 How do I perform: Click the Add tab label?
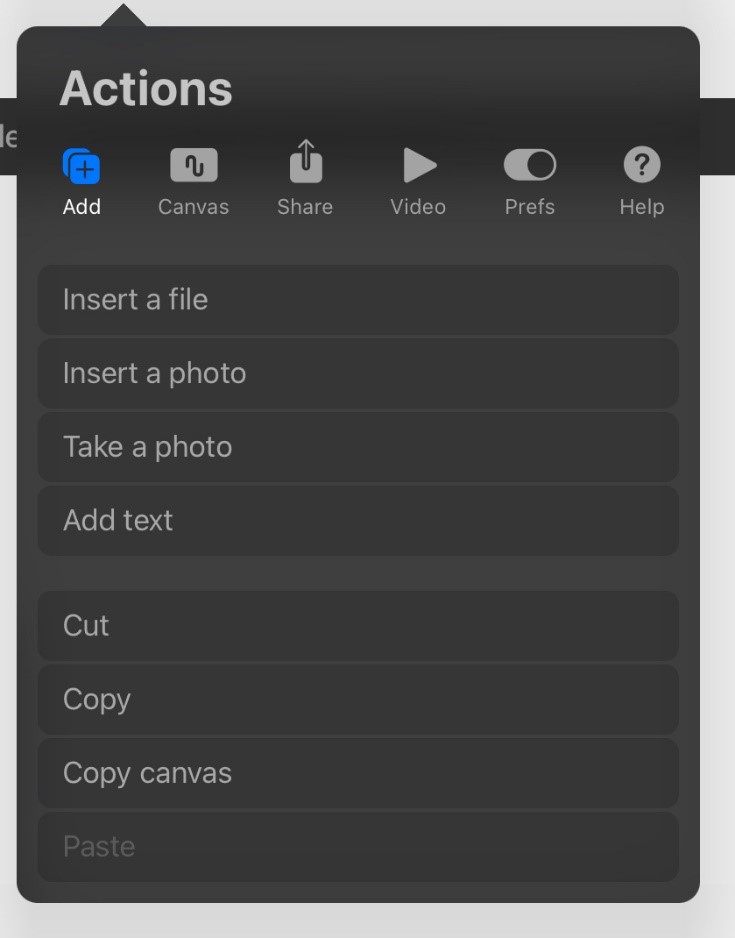pos(81,207)
